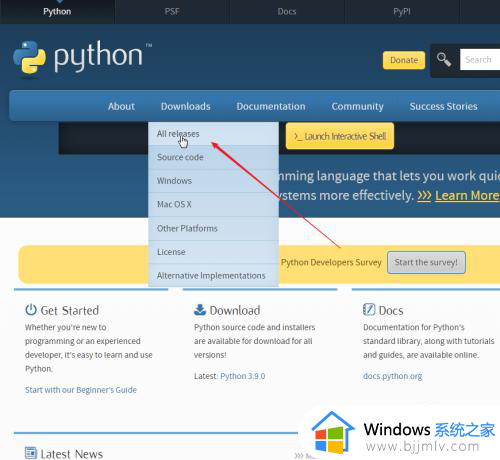Open Start with our Beginner's Guide link

pyautogui.click(x=81, y=390)
